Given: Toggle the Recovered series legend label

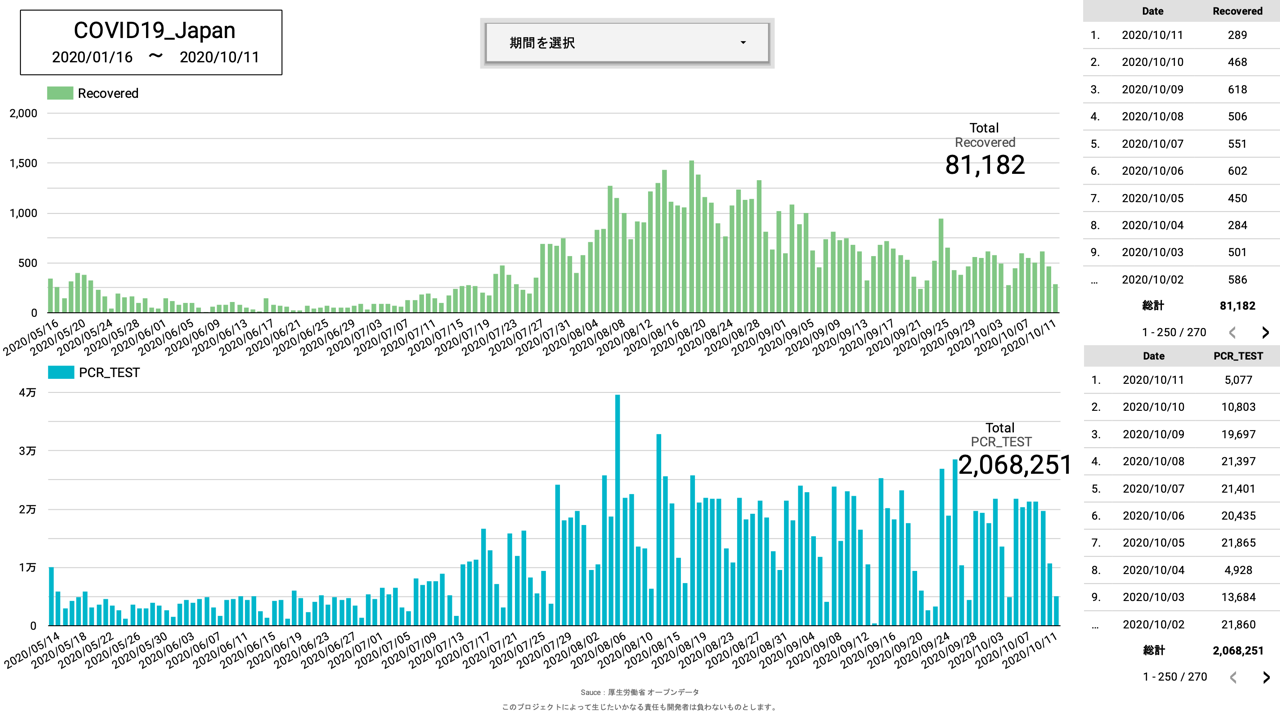Looking at the screenshot, I should coord(108,93).
